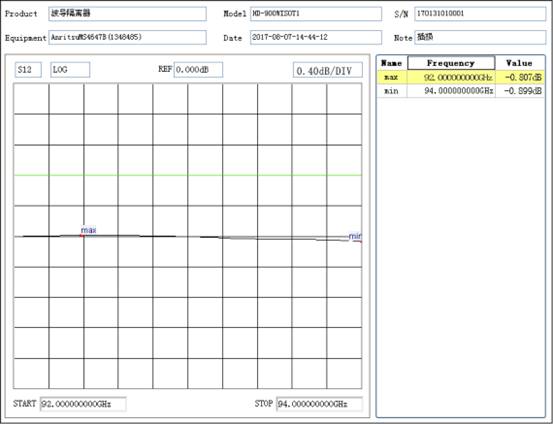This screenshot has height=424, width=553.
Task: Select the Model field MD-900WISO71
Action: (316, 14)
